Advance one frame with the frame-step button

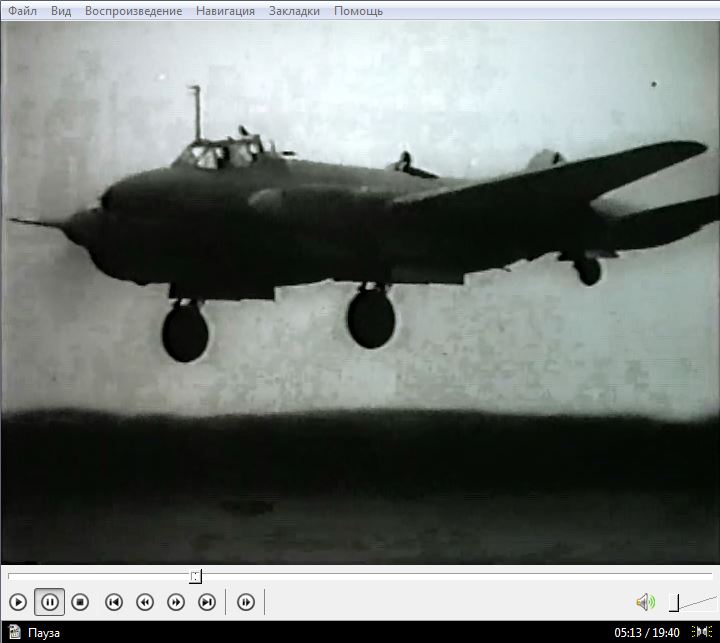coord(246,602)
